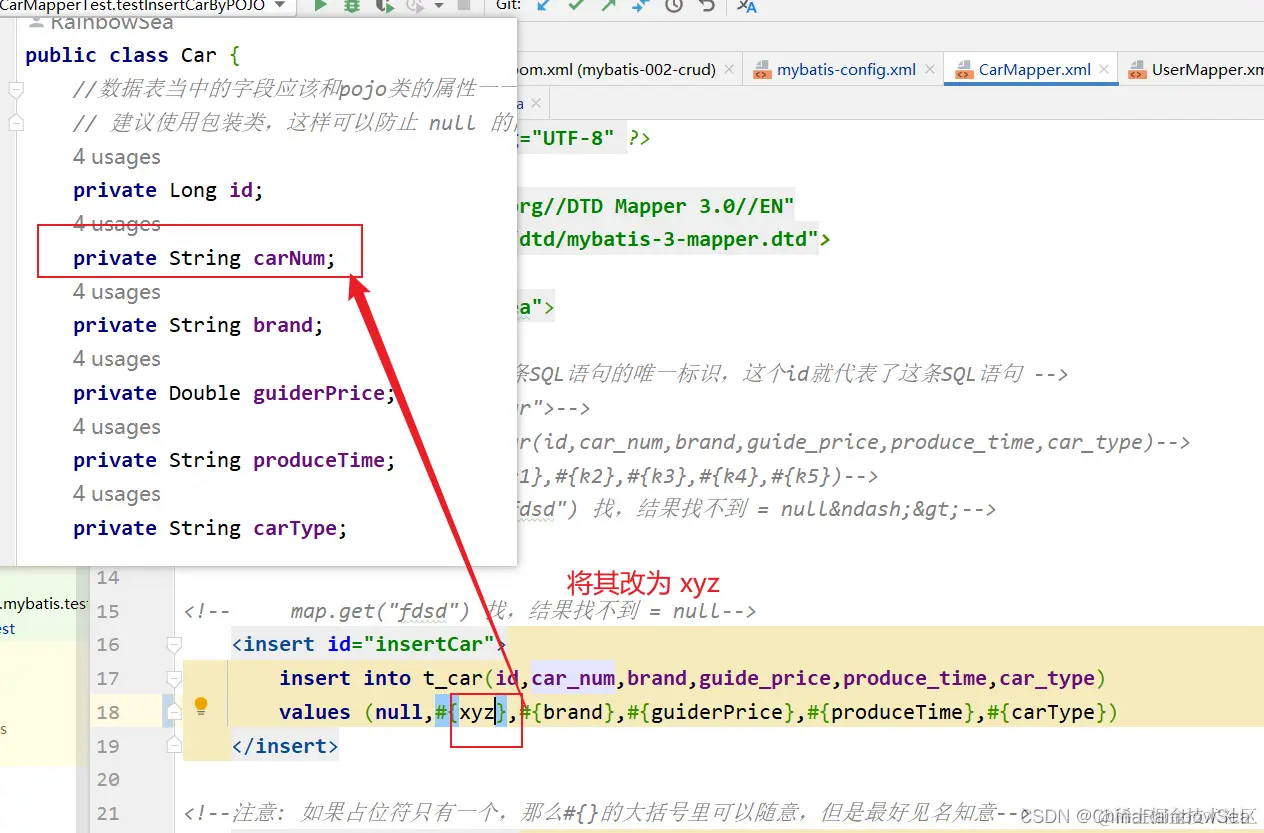Click #{produceTime} placeholder

(890, 712)
